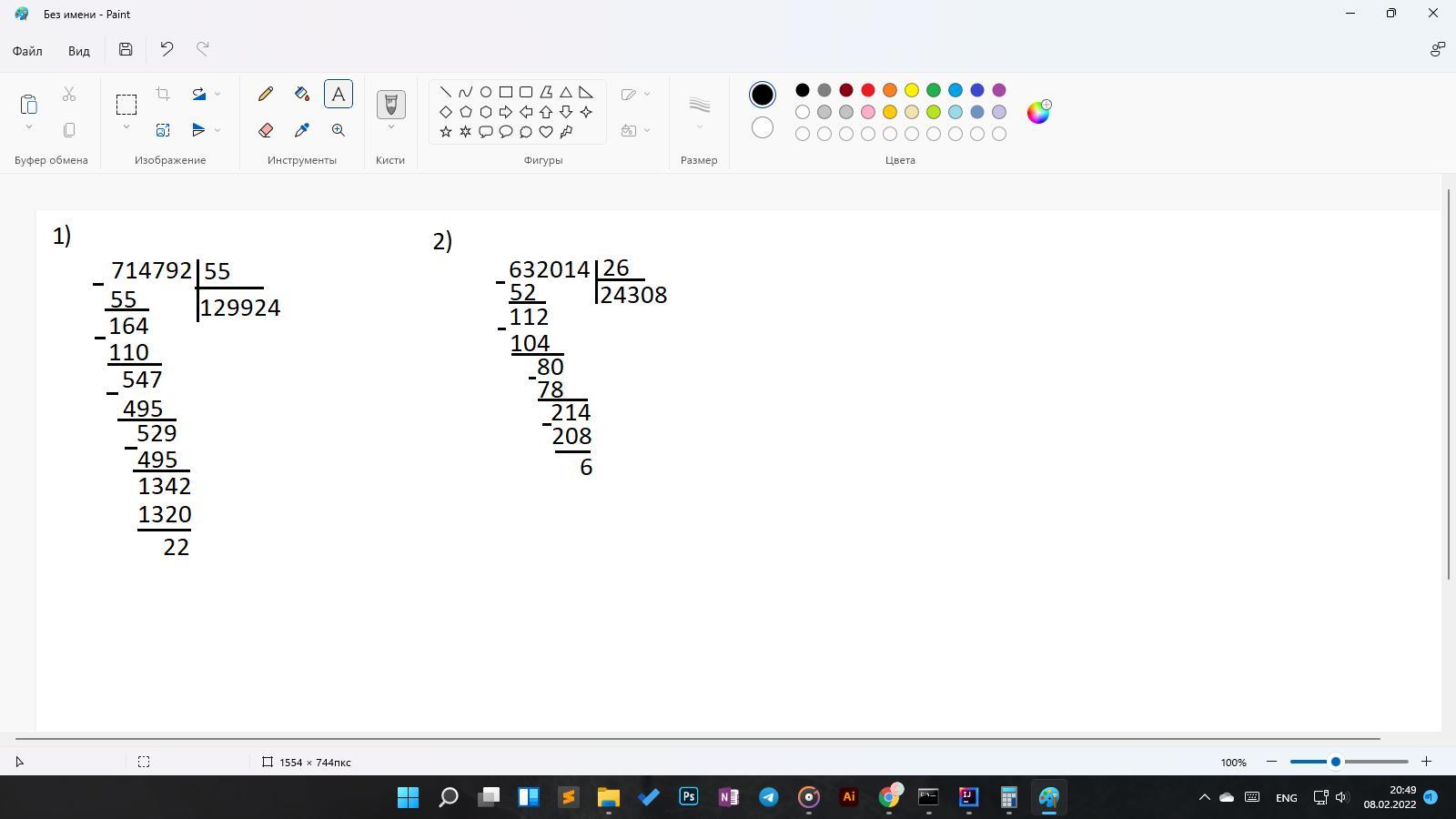The image size is (1456, 819).
Task: Open taskbar Search
Action: pyautogui.click(x=449, y=797)
